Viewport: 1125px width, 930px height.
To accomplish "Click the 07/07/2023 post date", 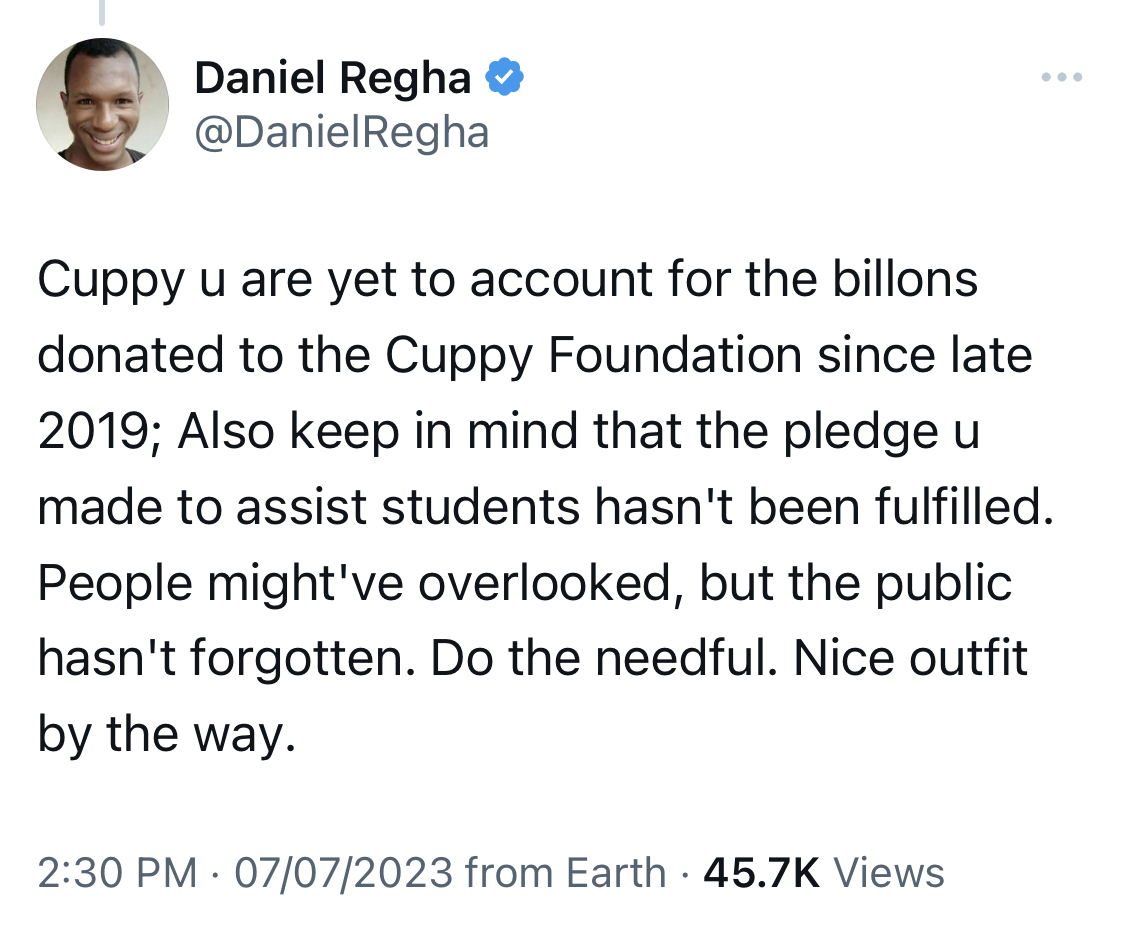I will (344, 873).
